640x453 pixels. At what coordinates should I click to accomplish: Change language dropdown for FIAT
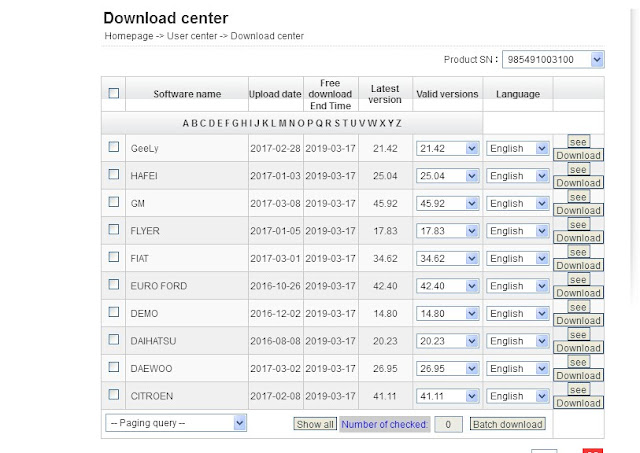click(517, 258)
